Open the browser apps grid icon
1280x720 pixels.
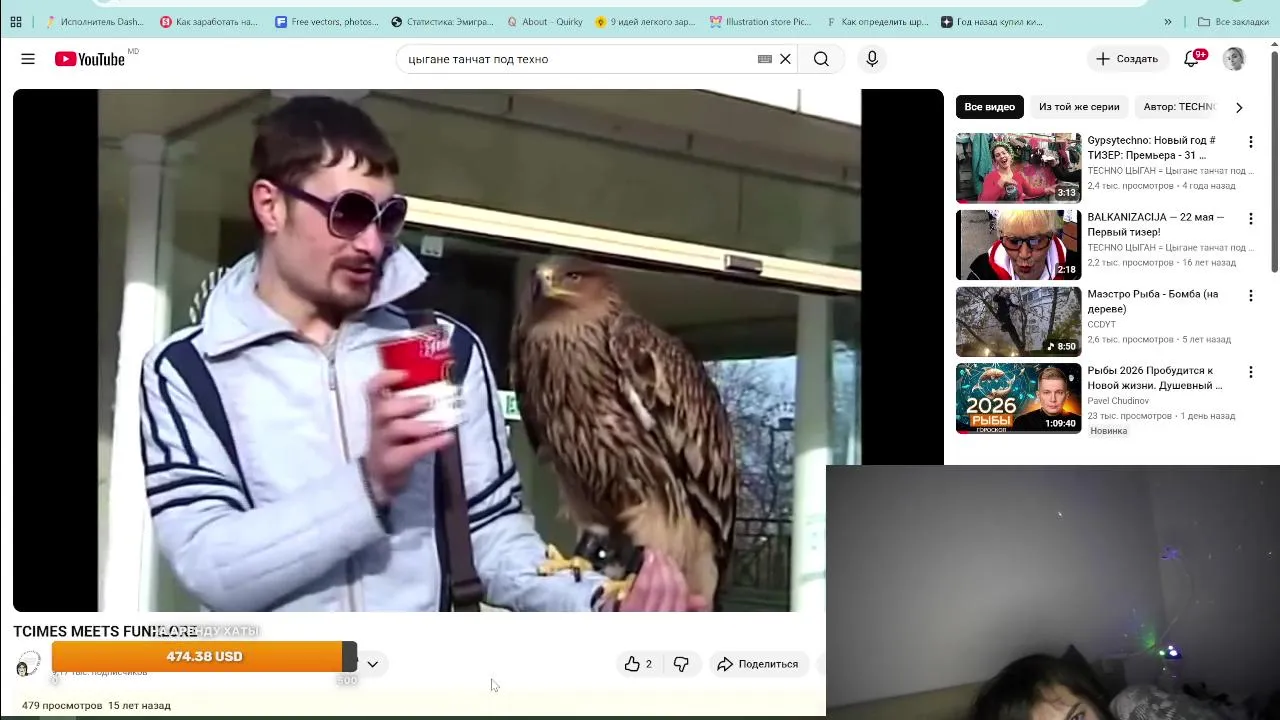coord(16,21)
